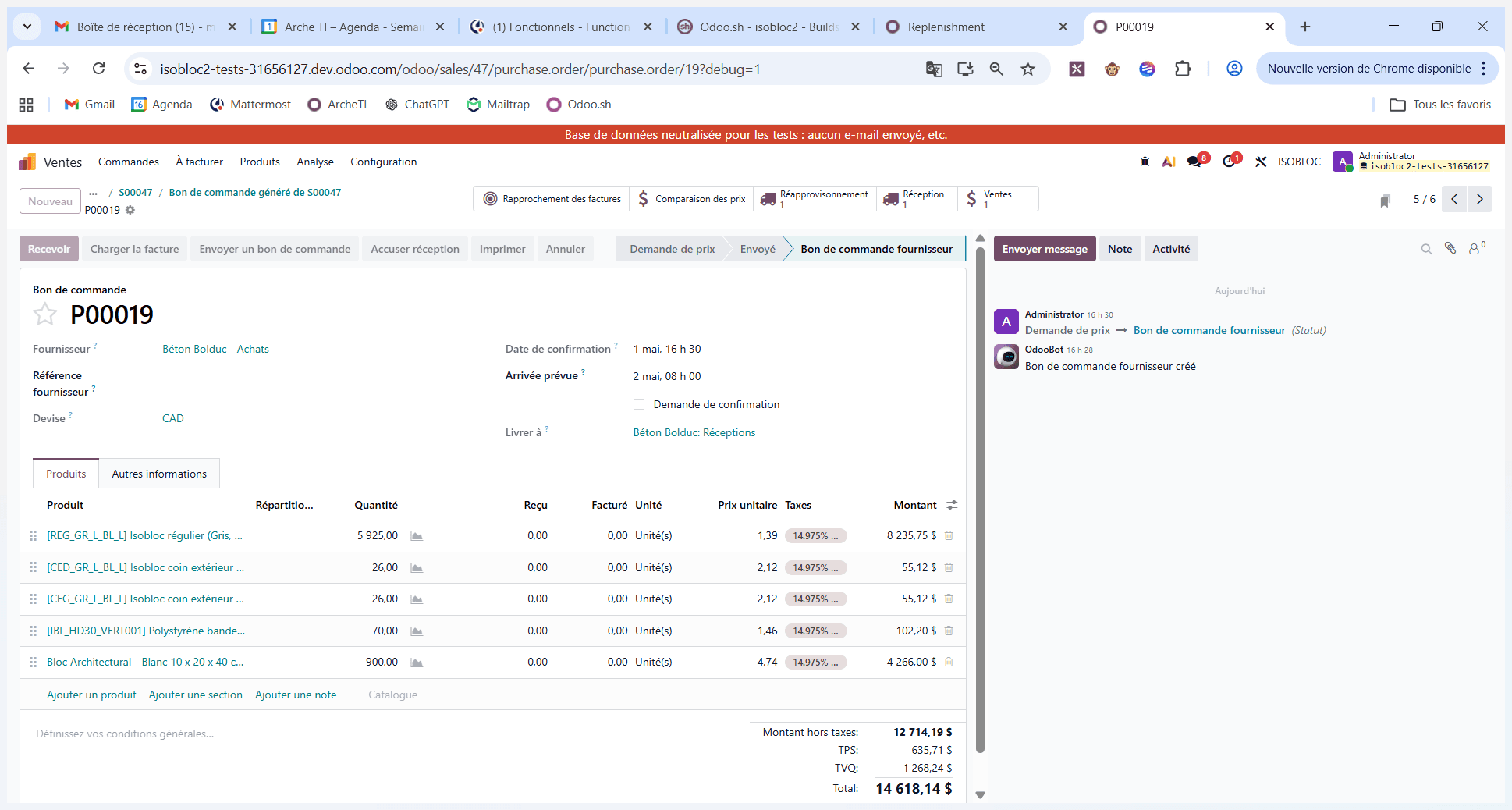Open the conversations icon with 8 badge
Image resolution: width=1512 pixels, height=810 pixels.
(x=1196, y=161)
